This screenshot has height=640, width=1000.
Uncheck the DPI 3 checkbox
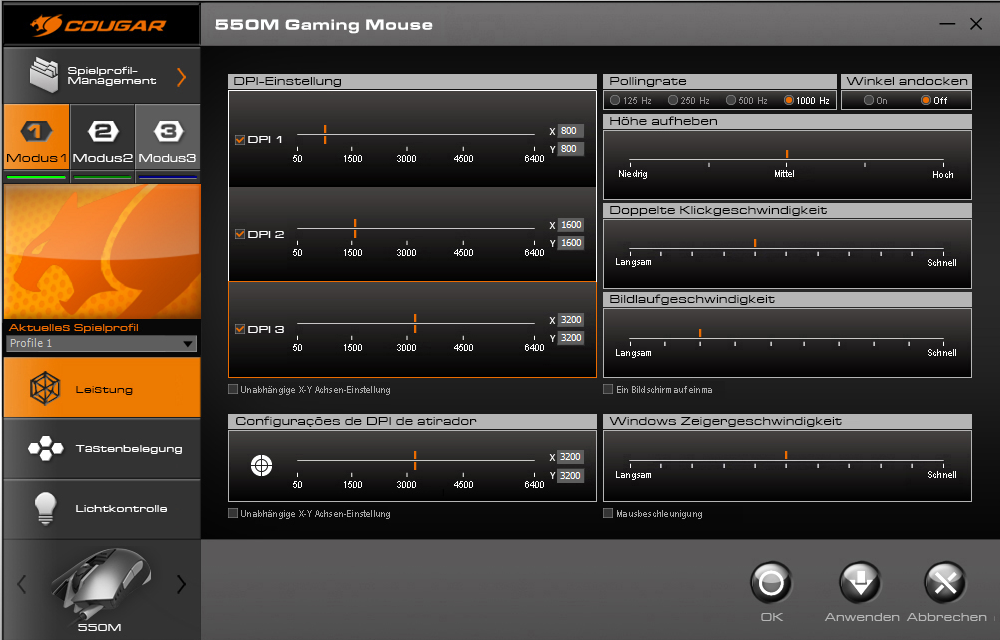tap(240, 329)
